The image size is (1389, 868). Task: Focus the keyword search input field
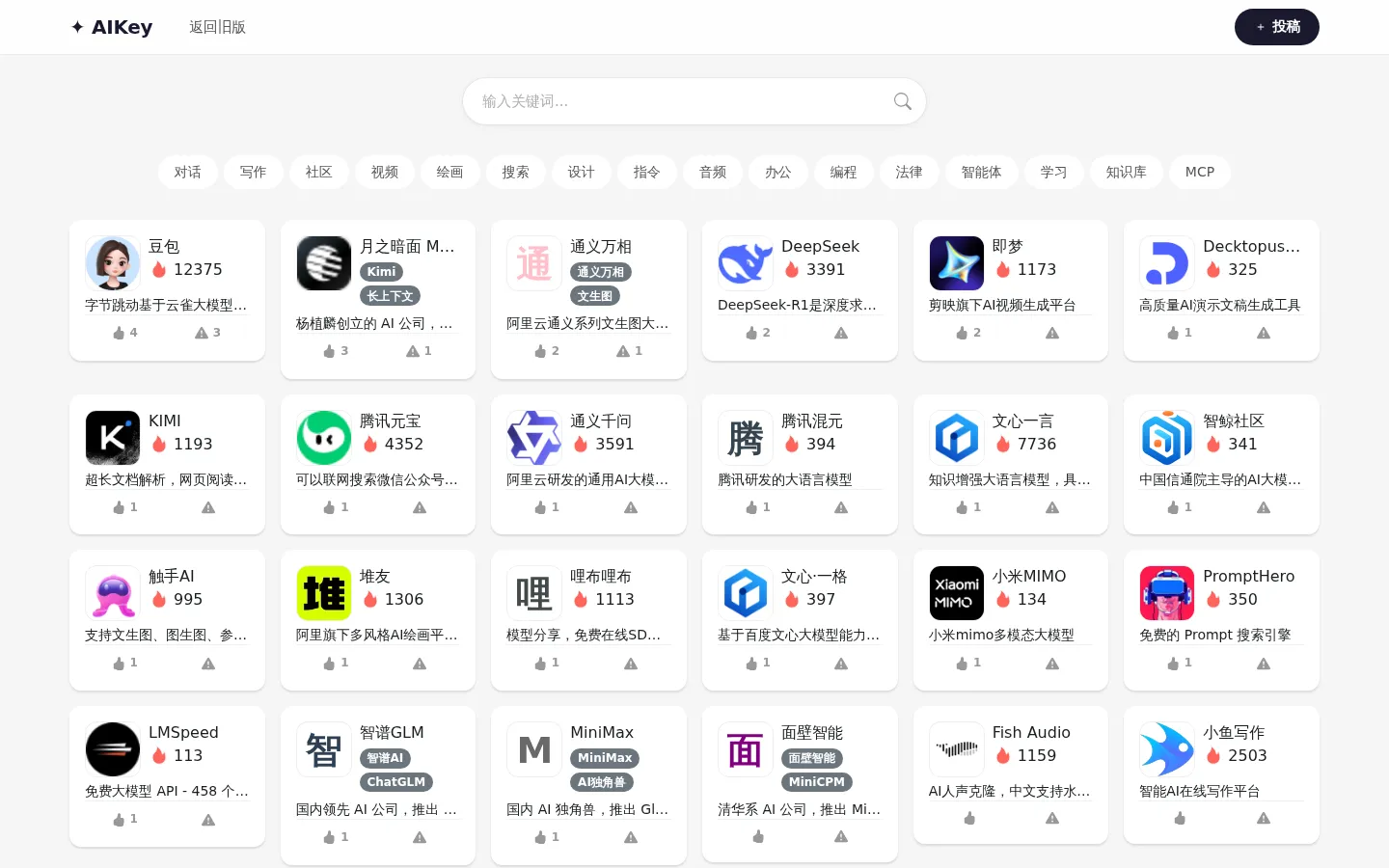pos(694,101)
